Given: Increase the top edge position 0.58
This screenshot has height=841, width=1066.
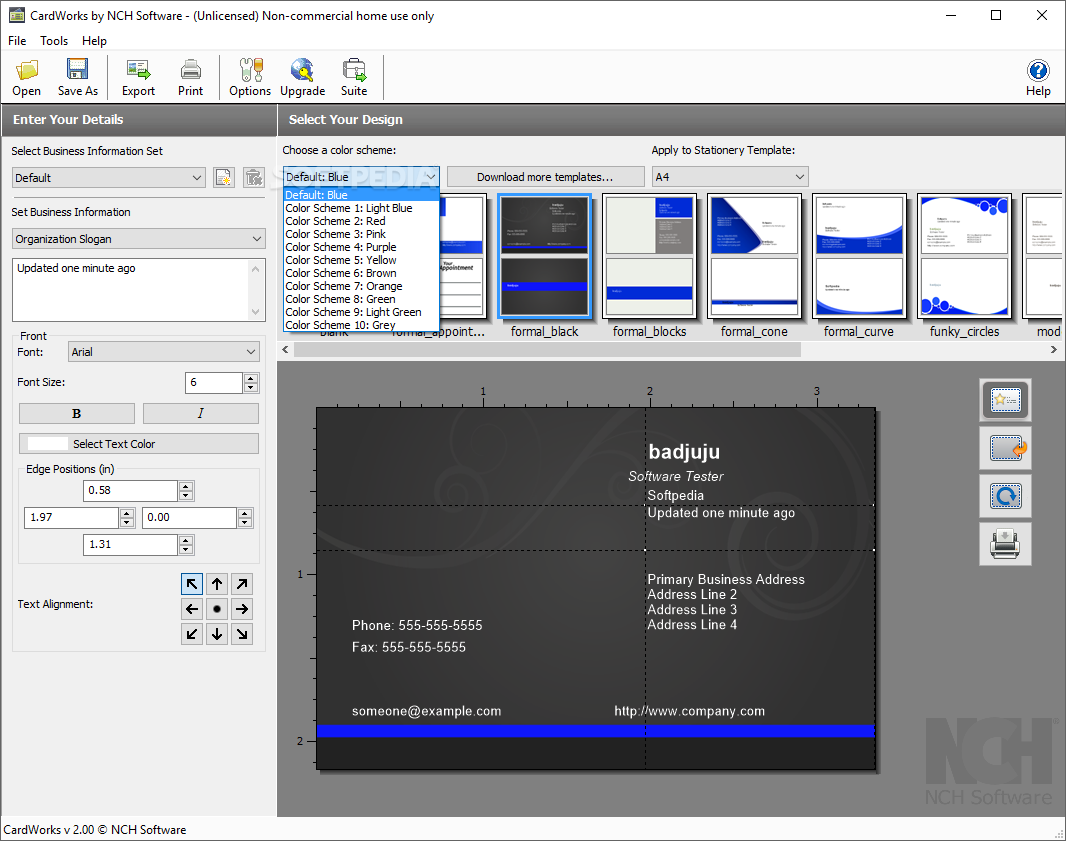Looking at the screenshot, I should (186, 486).
